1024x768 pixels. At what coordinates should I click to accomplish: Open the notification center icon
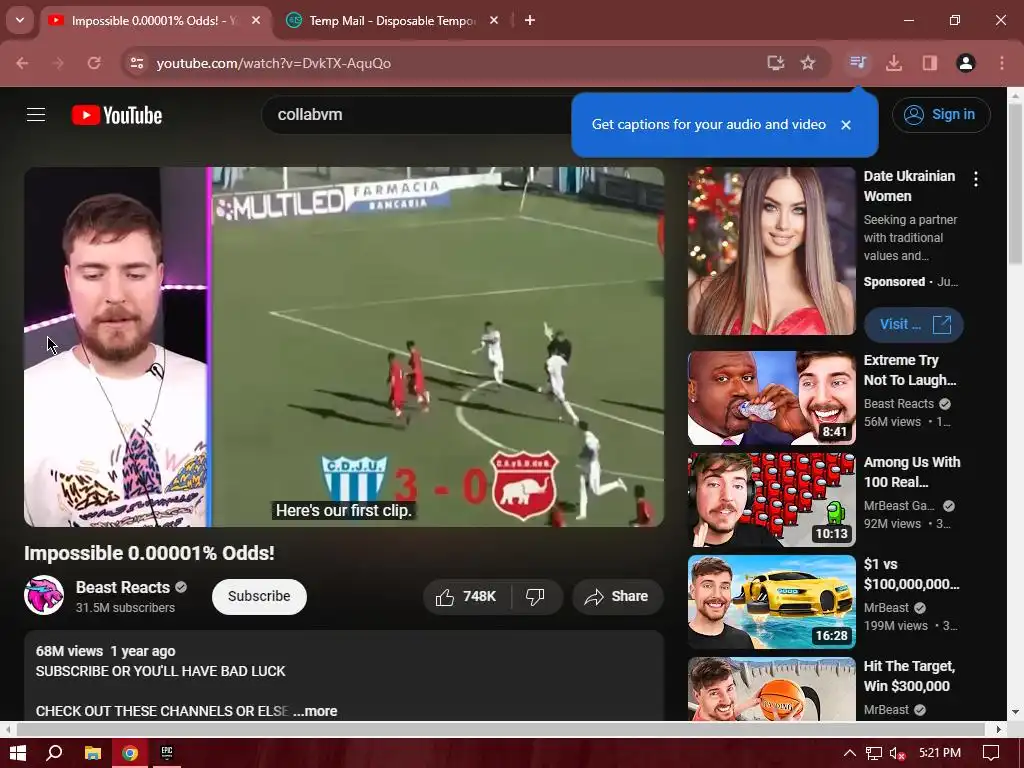[991, 753]
